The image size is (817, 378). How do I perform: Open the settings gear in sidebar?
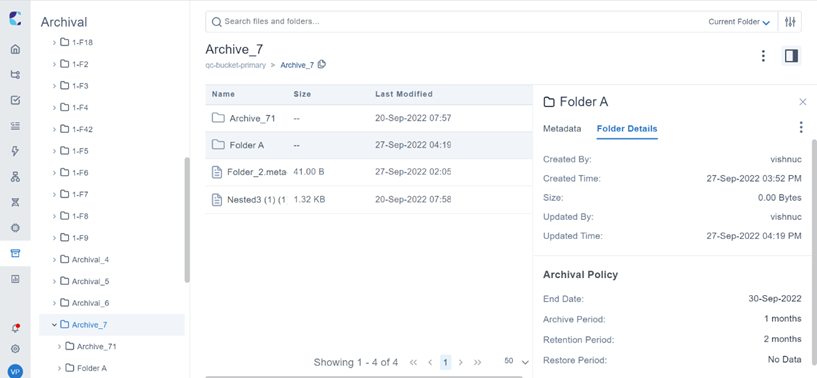pyautogui.click(x=15, y=349)
